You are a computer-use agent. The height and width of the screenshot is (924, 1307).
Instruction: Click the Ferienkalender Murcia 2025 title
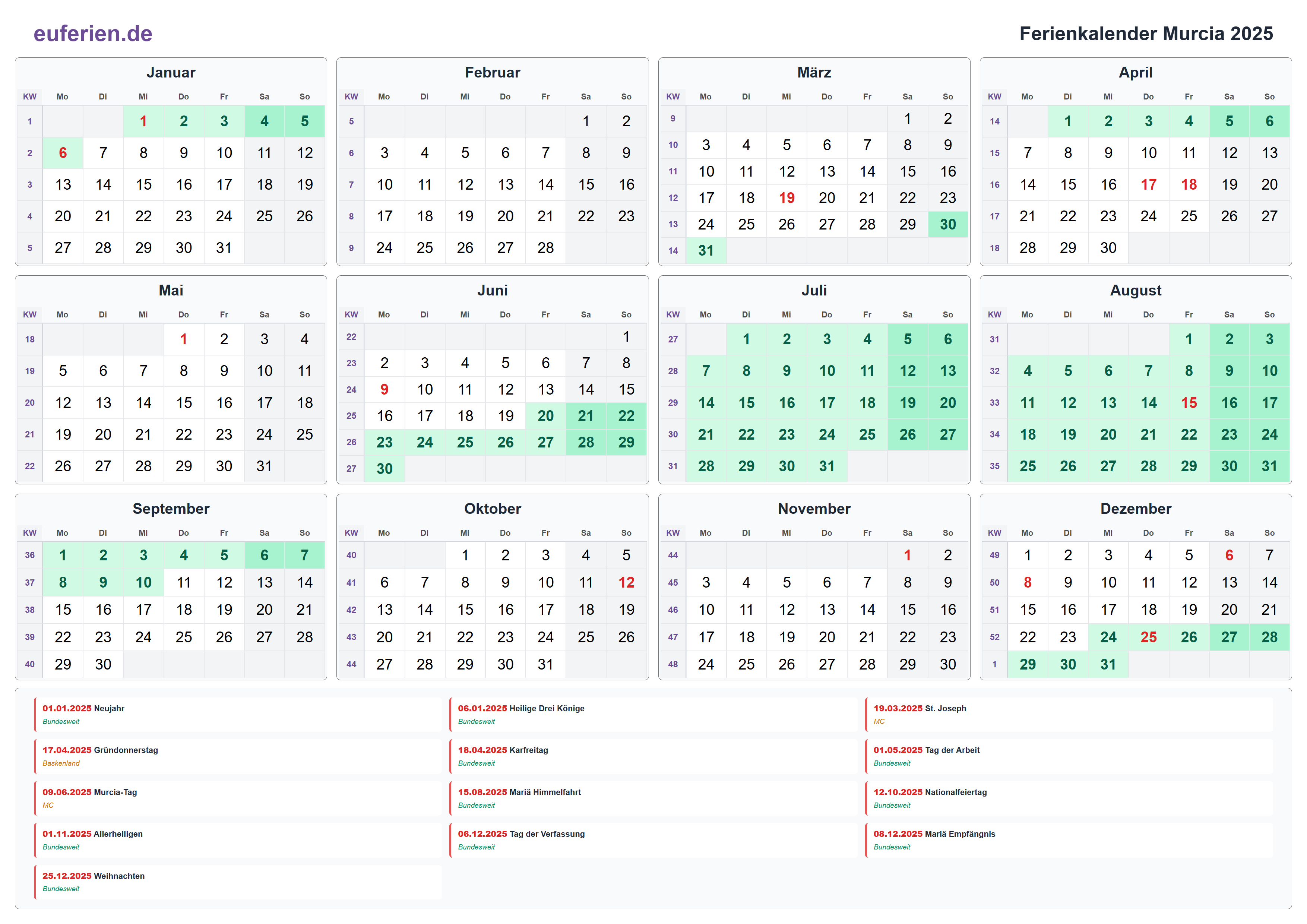pyautogui.click(x=1146, y=34)
